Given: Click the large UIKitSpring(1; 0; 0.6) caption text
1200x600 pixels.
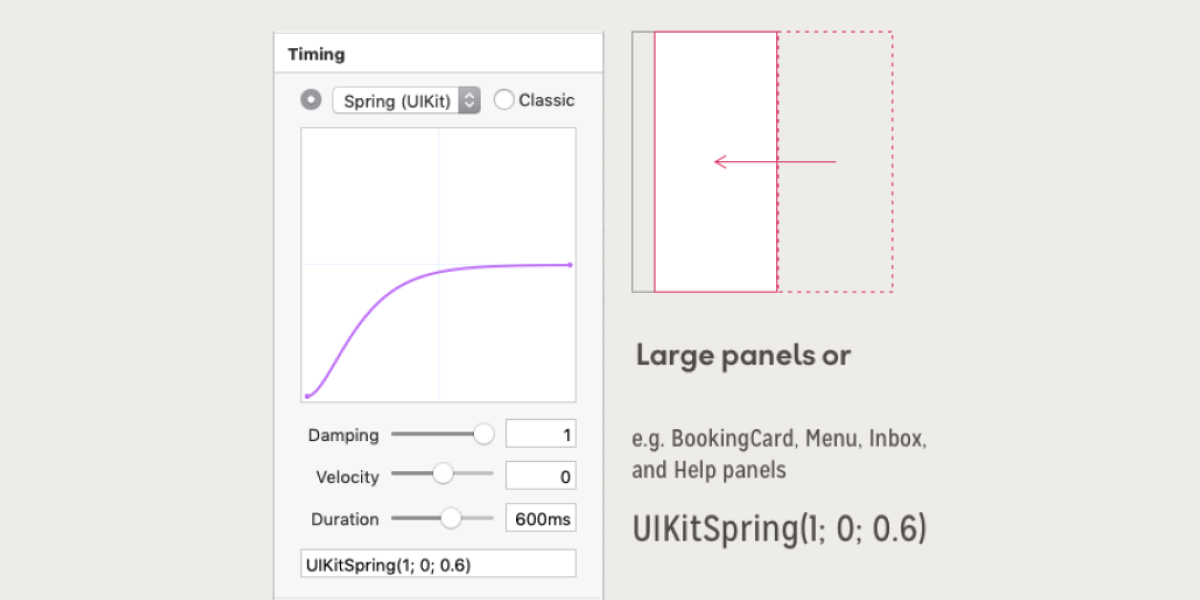Looking at the screenshot, I should tap(780, 529).
